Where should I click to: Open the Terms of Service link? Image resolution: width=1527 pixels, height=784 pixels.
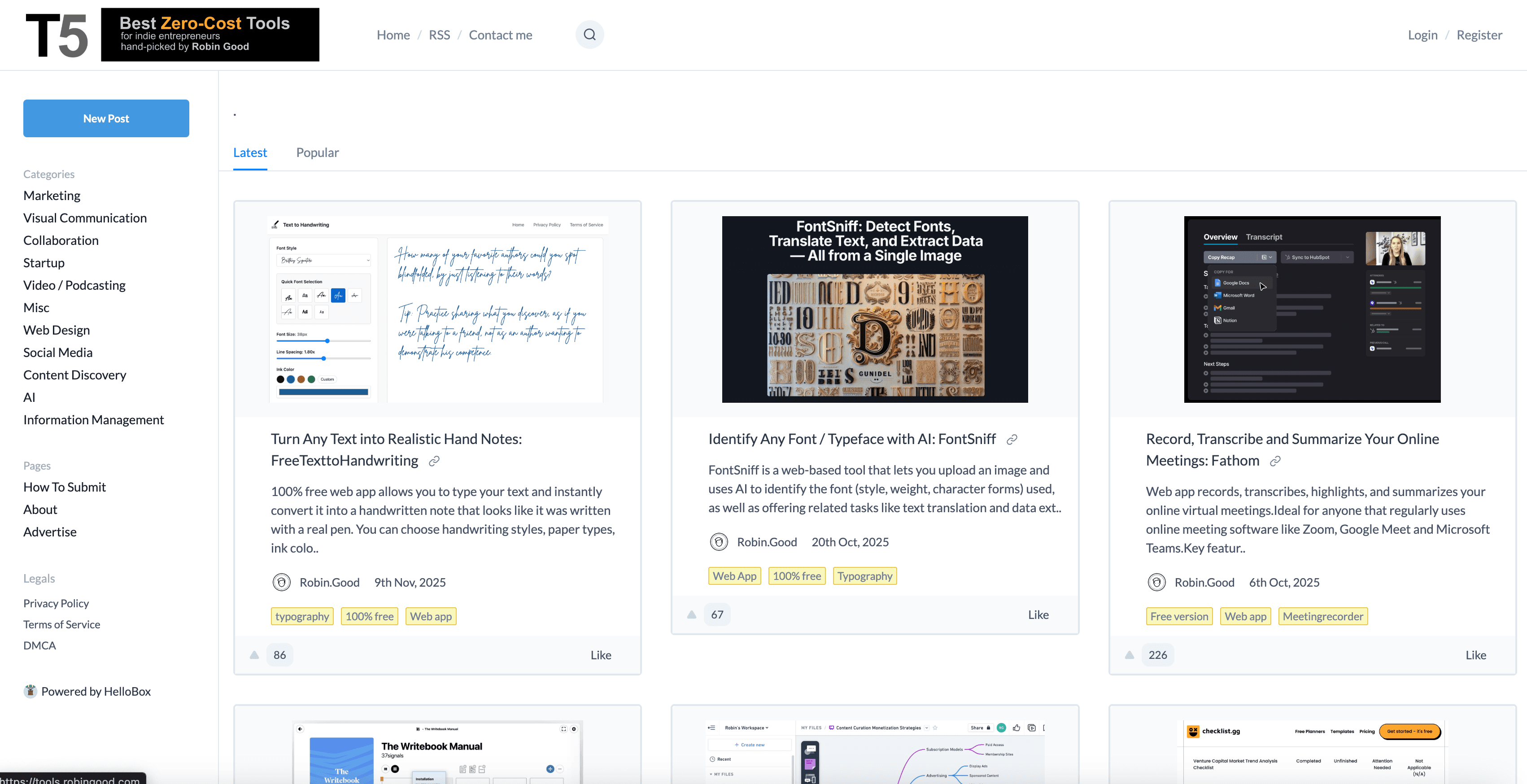(61, 625)
